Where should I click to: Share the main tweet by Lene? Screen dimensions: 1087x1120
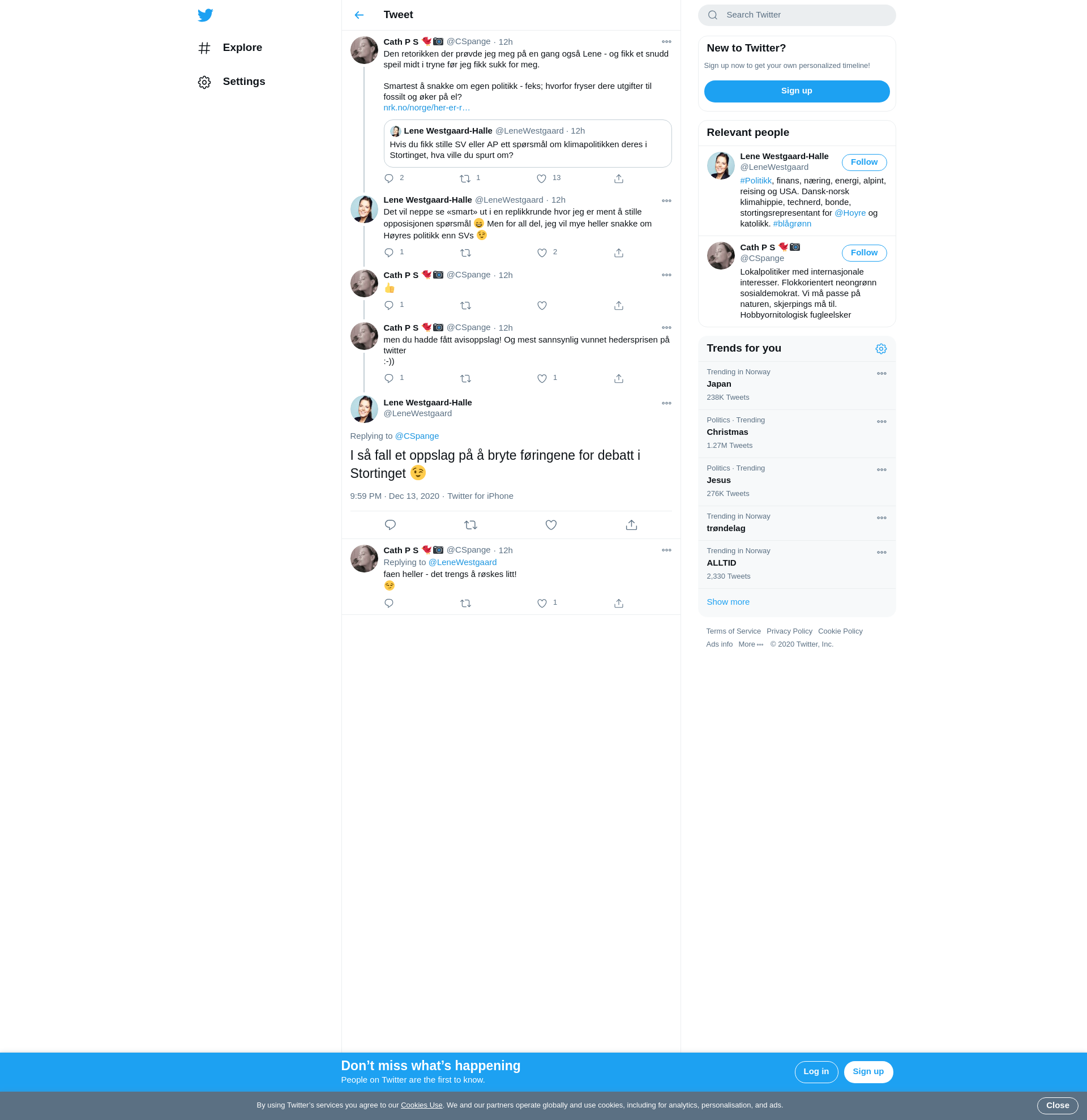point(631,524)
